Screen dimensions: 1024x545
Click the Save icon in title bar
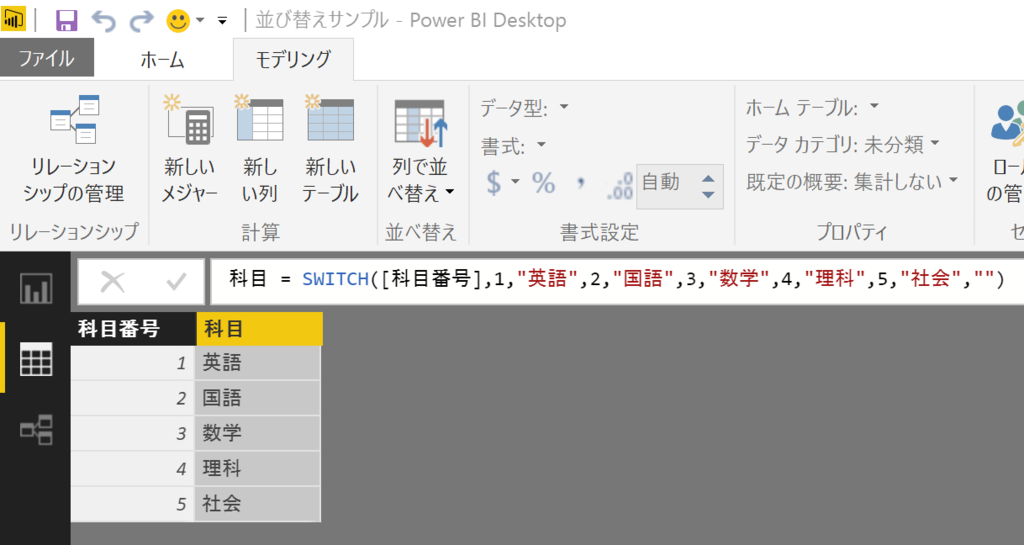click(x=66, y=21)
